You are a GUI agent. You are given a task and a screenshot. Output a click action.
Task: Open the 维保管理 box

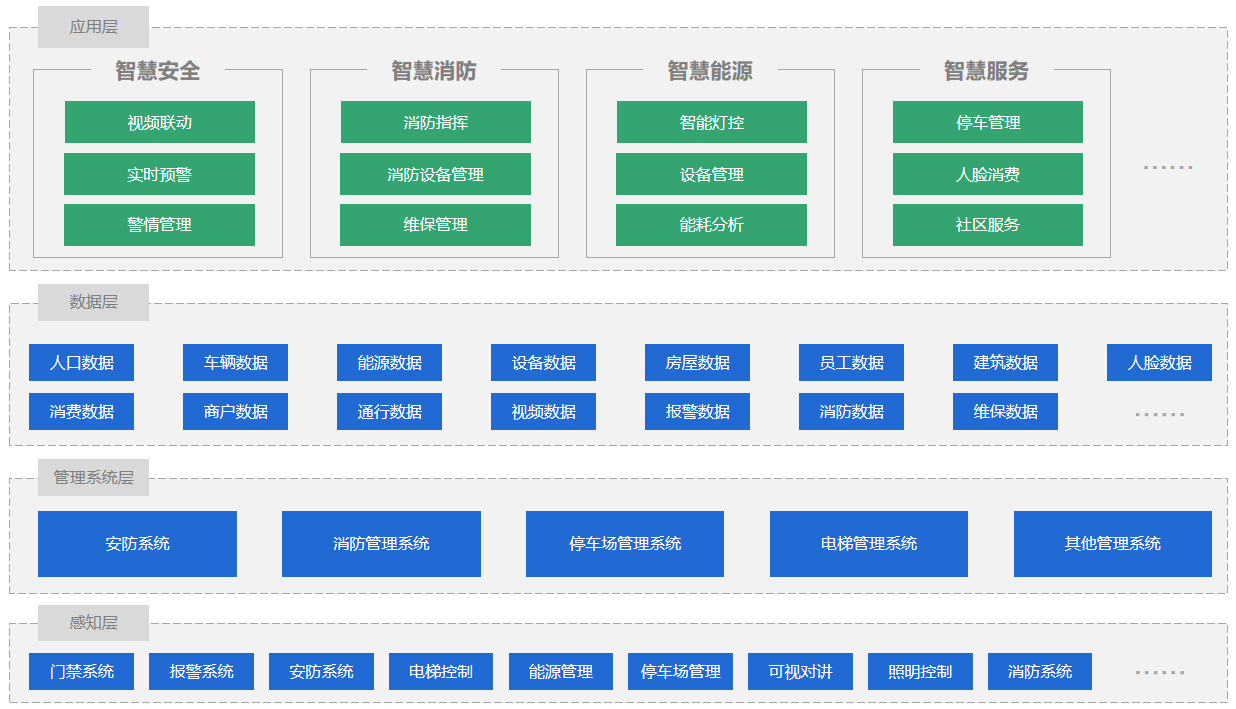(436, 225)
